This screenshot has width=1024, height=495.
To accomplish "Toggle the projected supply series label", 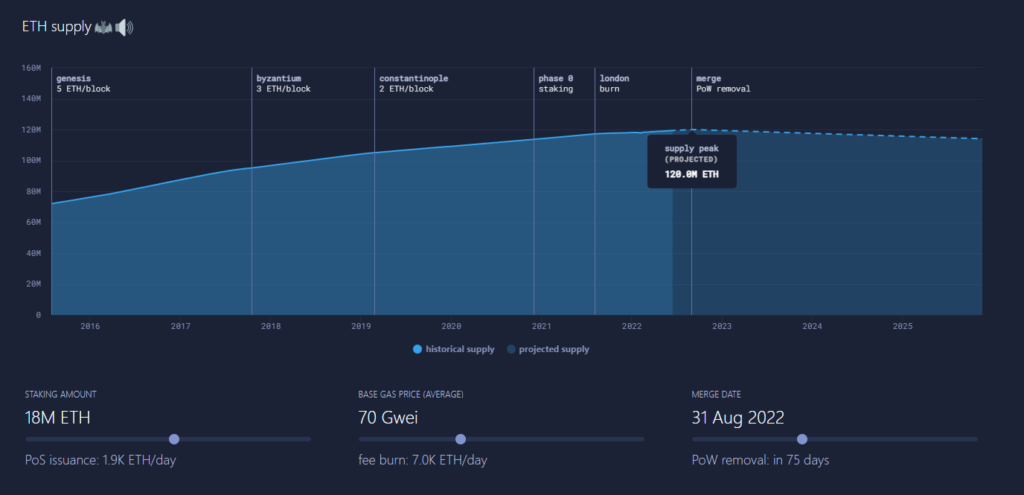I will 553,349.
